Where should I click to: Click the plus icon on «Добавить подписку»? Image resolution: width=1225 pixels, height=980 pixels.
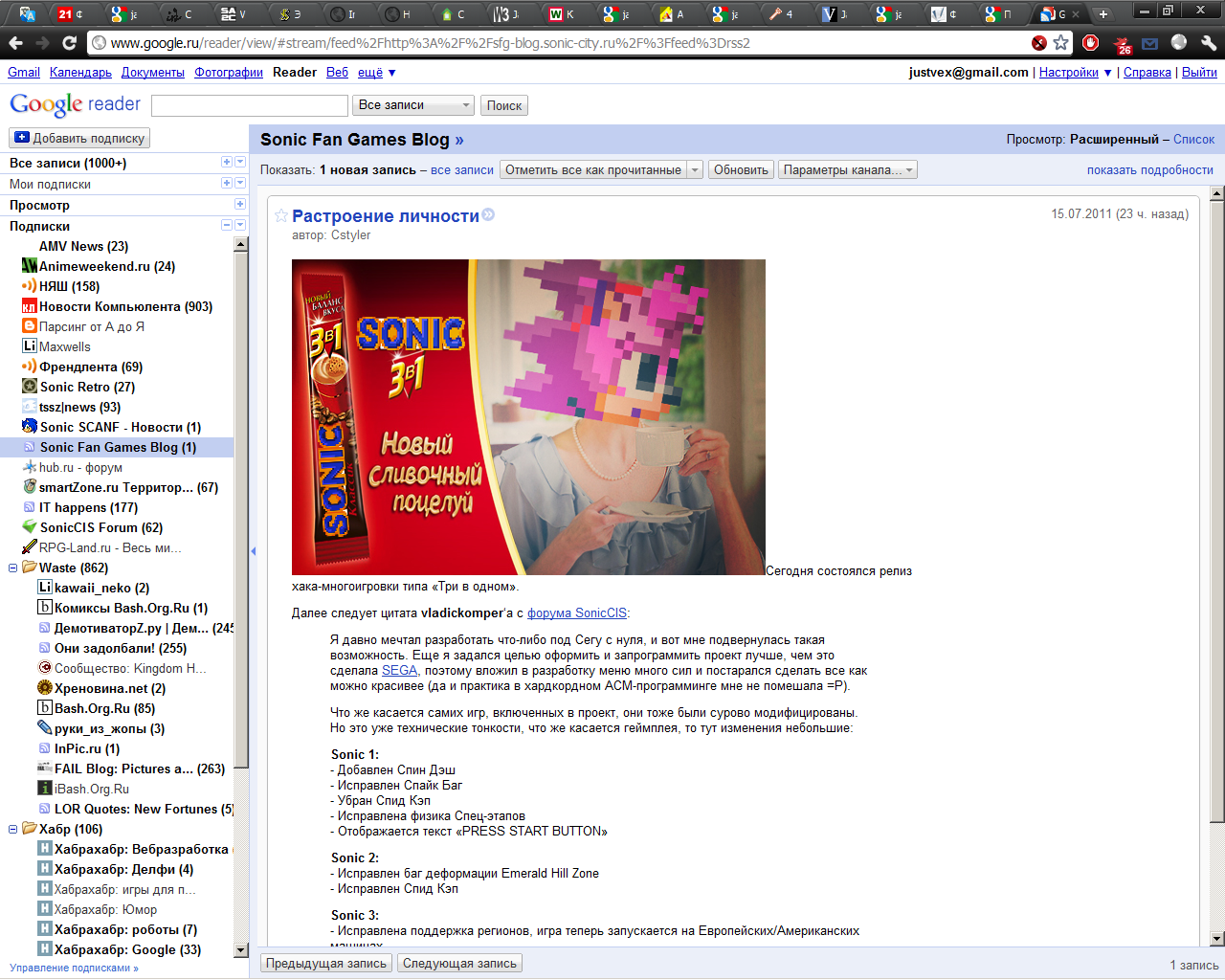(x=22, y=138)
